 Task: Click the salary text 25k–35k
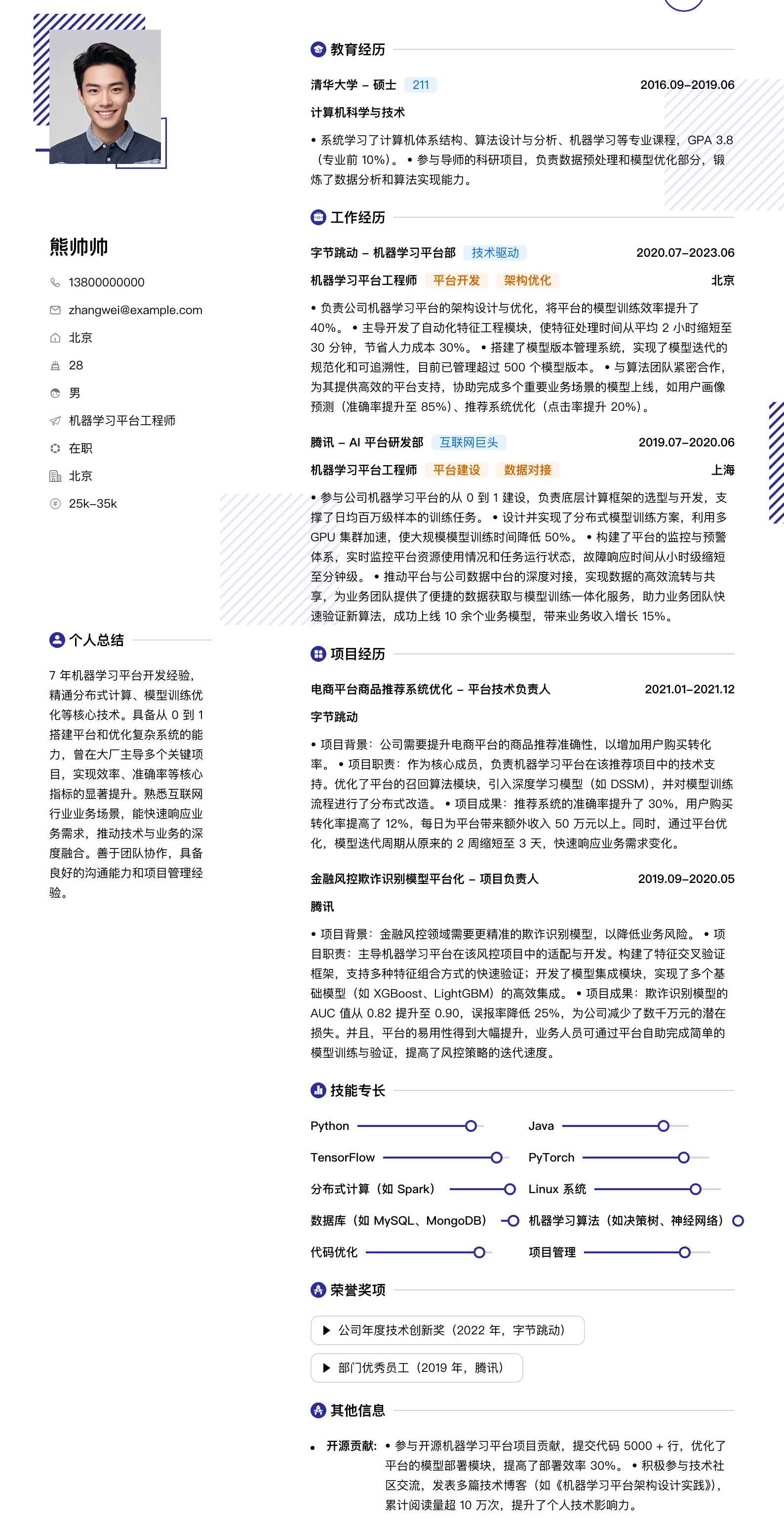click(93, 504)
